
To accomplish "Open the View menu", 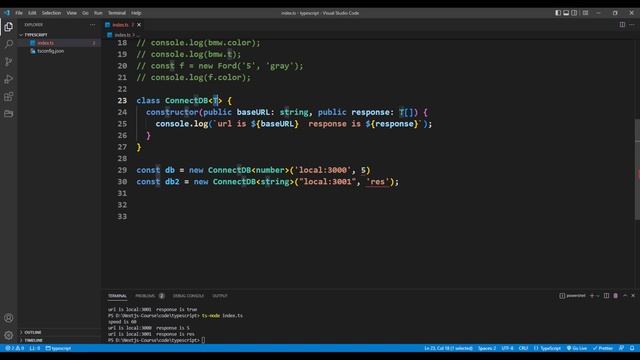I will pos(71,13).
